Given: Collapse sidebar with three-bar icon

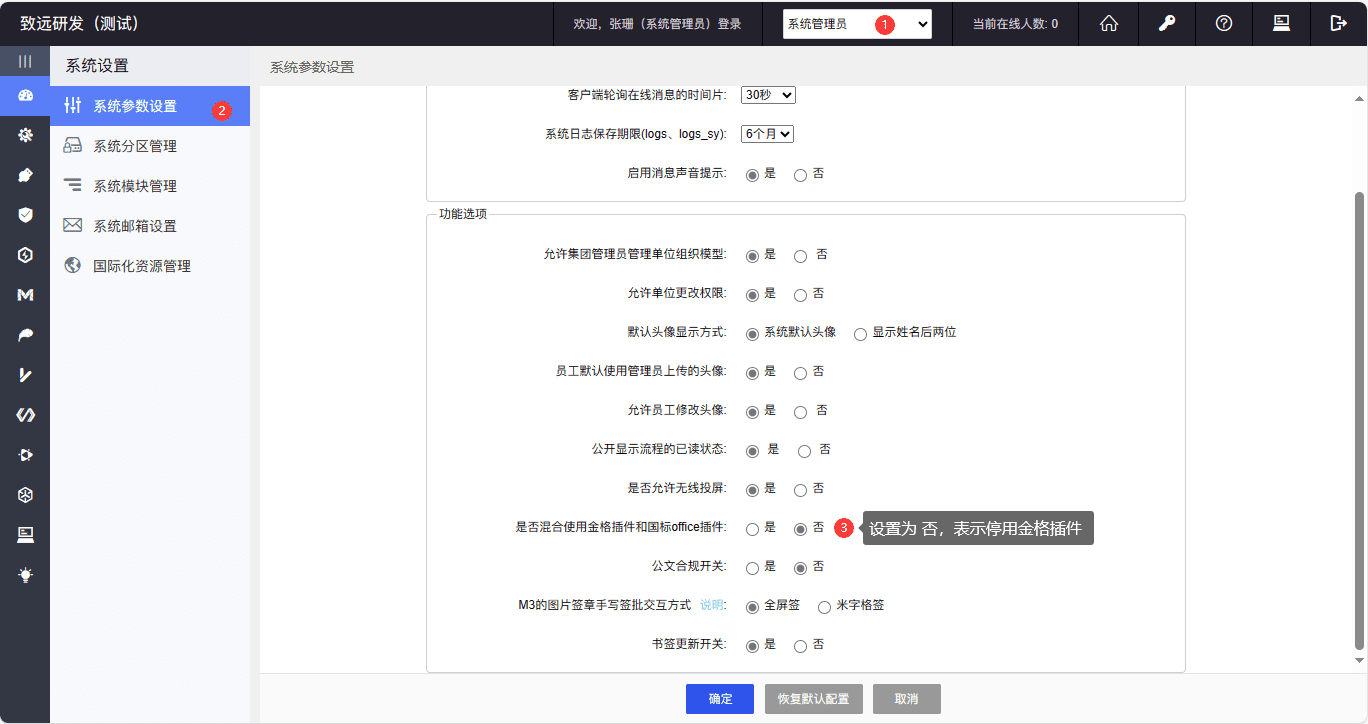Looking at the screenshot, I should [x=25, y=62].
